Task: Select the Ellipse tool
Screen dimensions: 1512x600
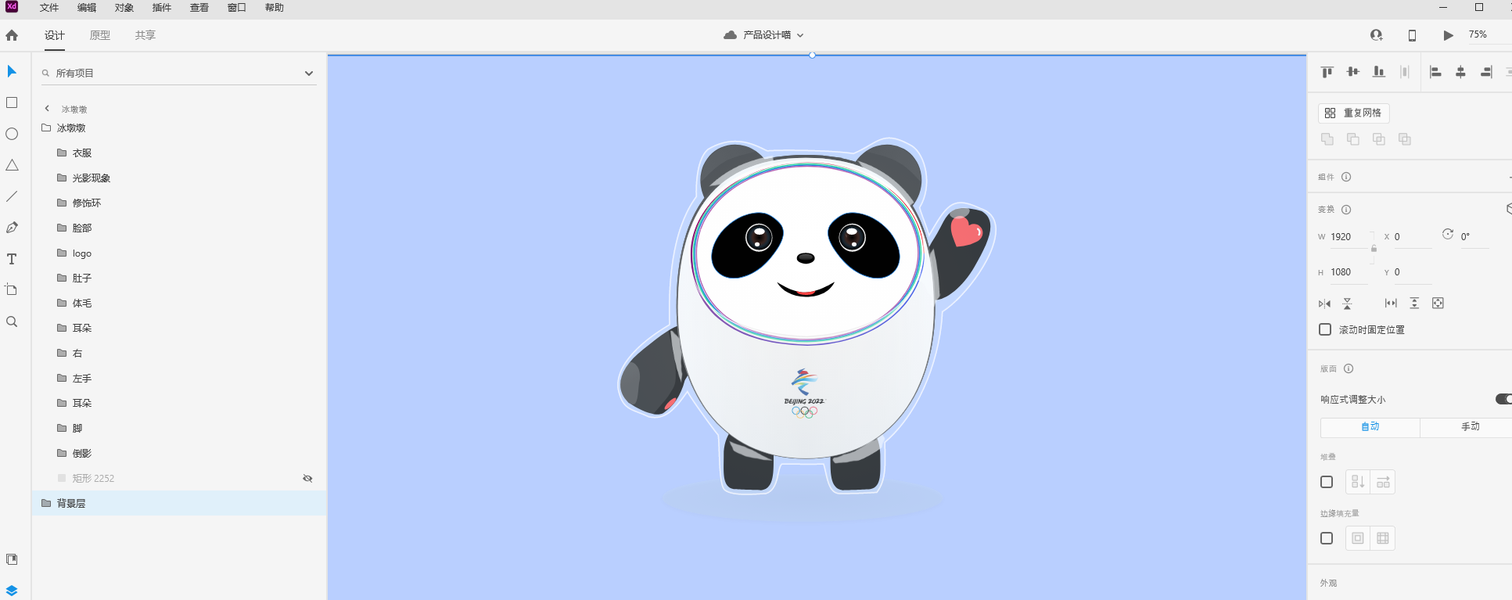Action: [12, 134]
